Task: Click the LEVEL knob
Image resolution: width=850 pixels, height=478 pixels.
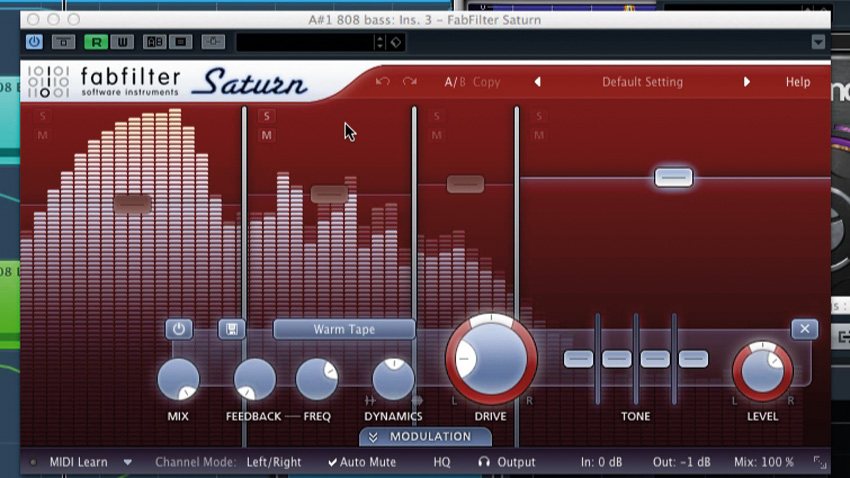Action: tap(763, 371)
